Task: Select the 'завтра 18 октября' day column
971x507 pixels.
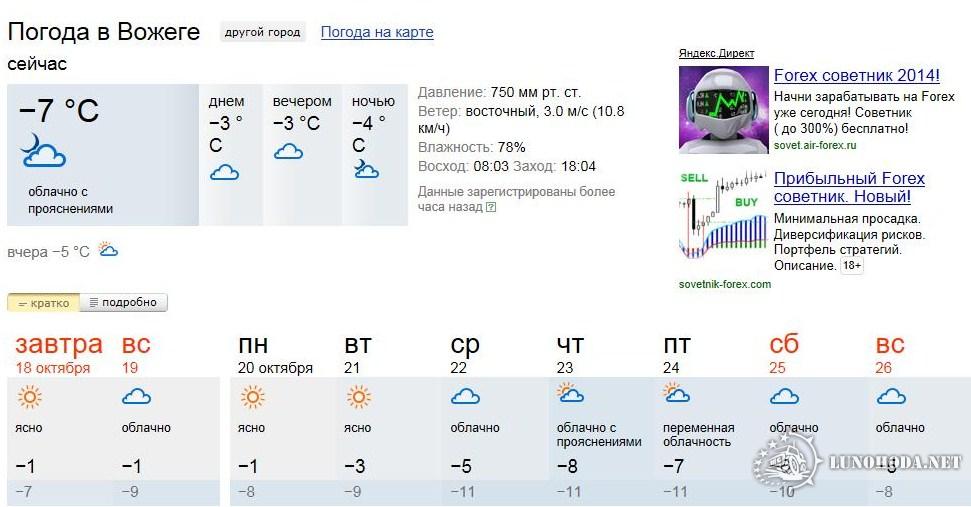Action: pos(59,418)
